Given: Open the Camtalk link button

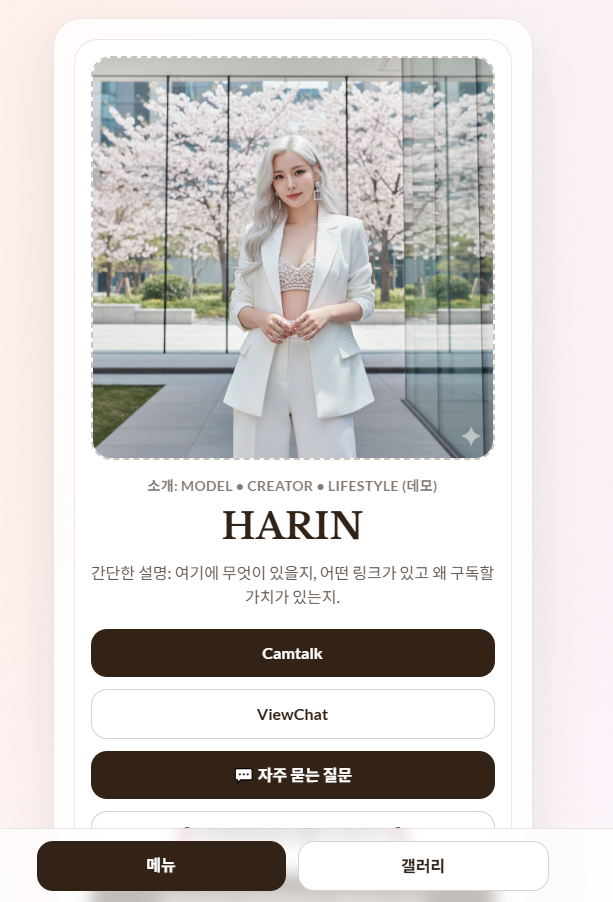Looking at the screenshot, I should (x=293, y=653).
